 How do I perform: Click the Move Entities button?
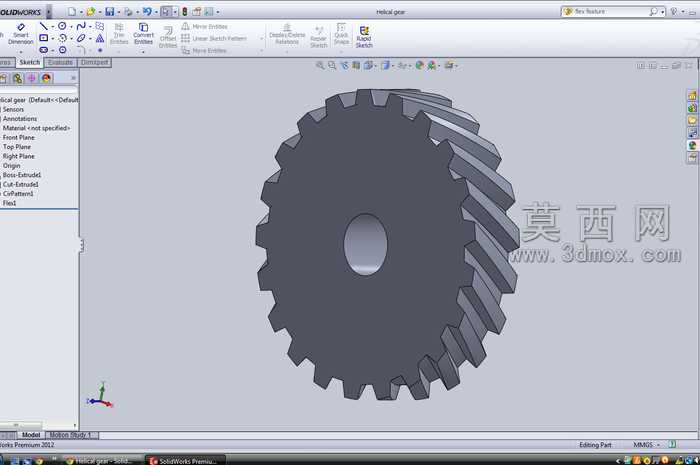point(204,51)
